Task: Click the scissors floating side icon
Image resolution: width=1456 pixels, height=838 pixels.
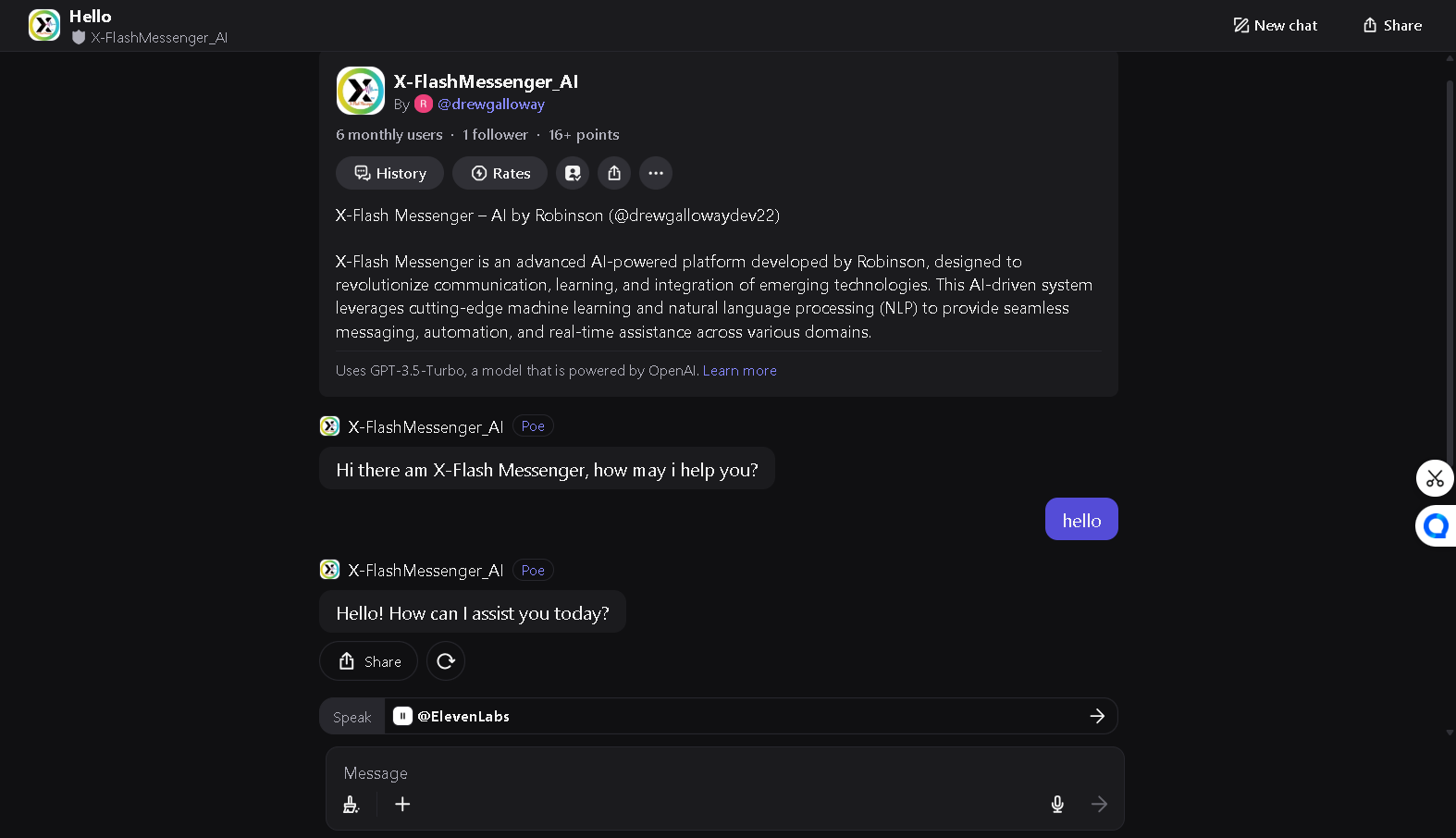Action: point(1435,478)
